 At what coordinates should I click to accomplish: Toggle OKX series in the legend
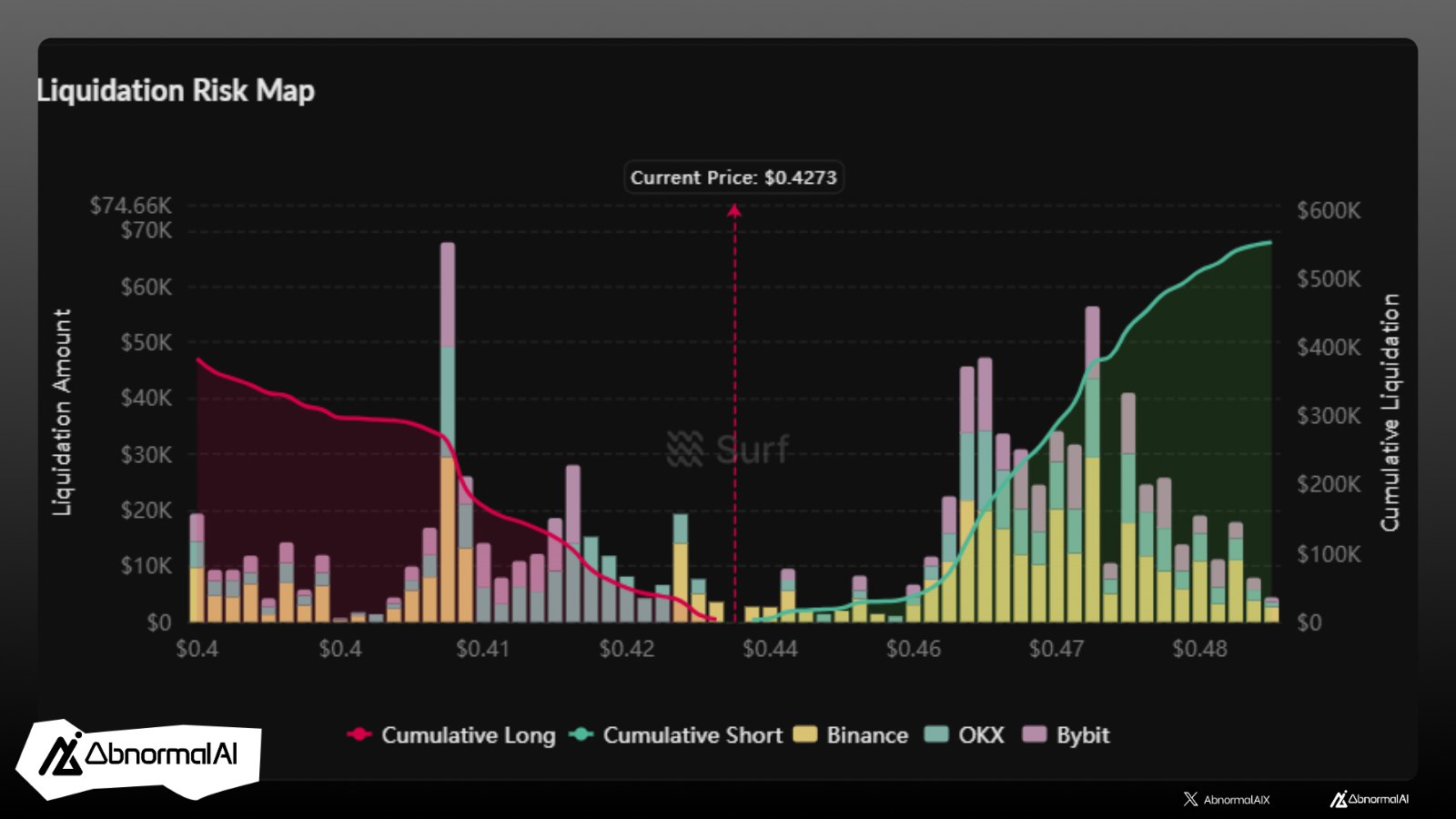pyautogui.click(x=981, y=735)
